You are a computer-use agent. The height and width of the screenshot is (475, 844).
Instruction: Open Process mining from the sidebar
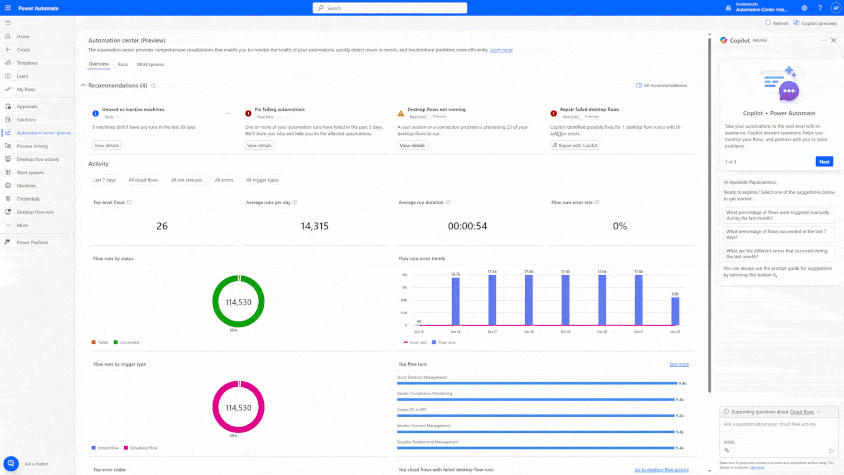tap(32, 145)
